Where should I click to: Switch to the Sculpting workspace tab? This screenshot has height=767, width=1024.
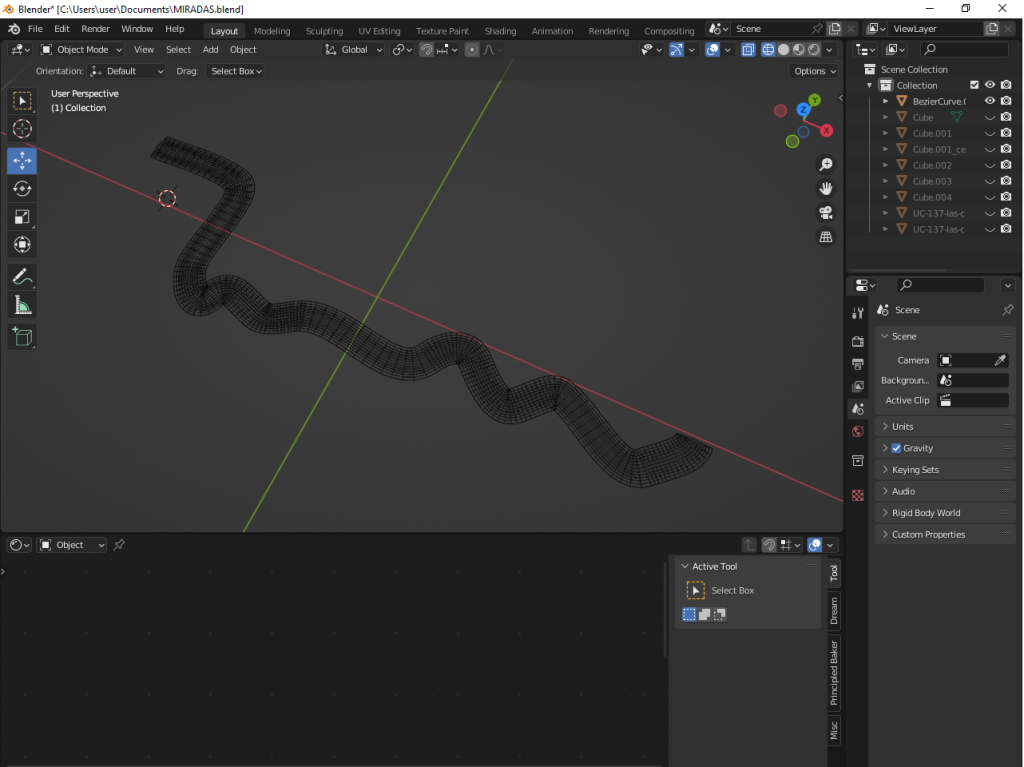324,31
